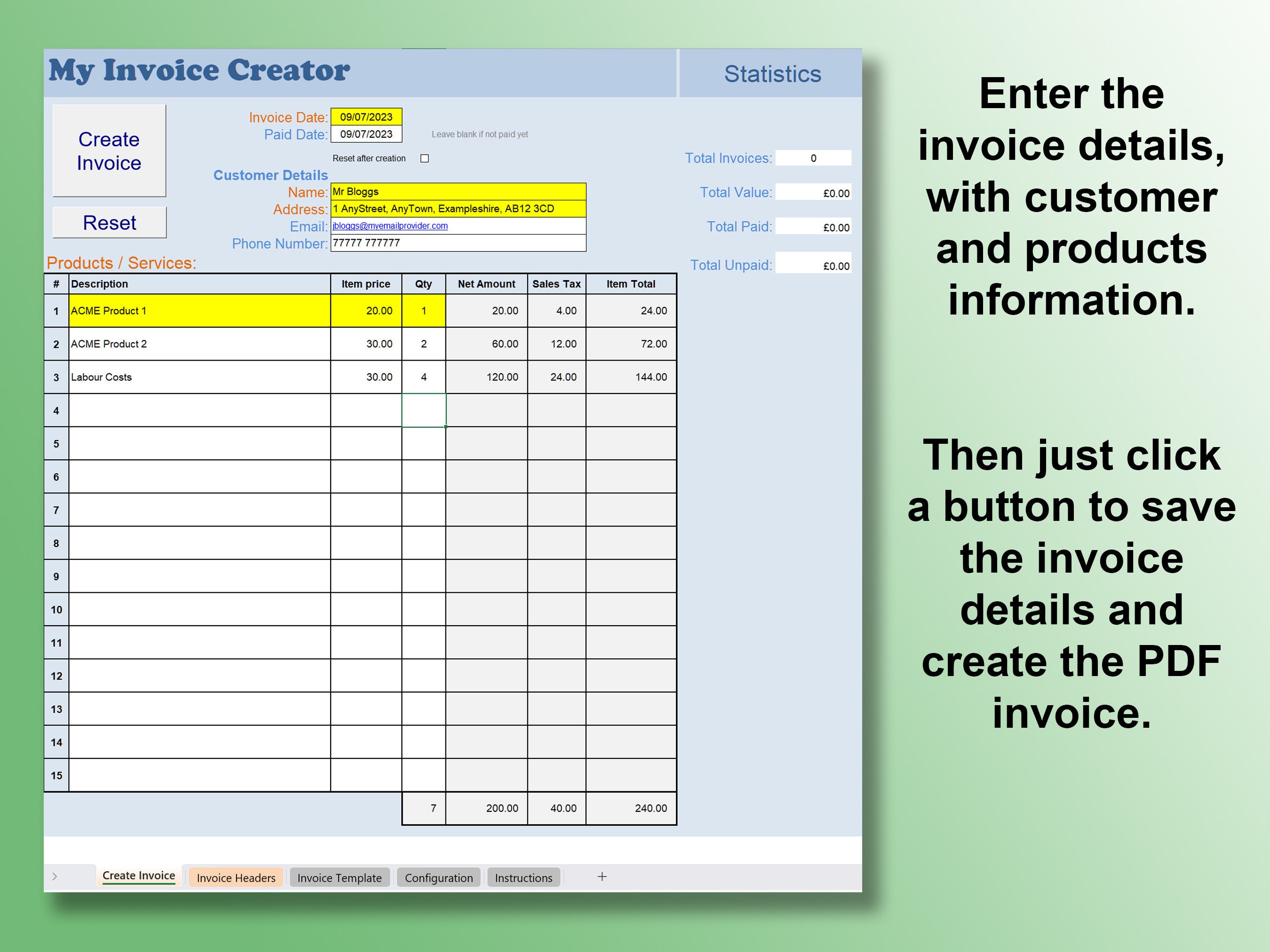Image resolution: width=1270 pixels, height=952 pixels.
Task: Switch to the Invoice Headers tab
Action: pyautogui.click(x=235, y=877)
